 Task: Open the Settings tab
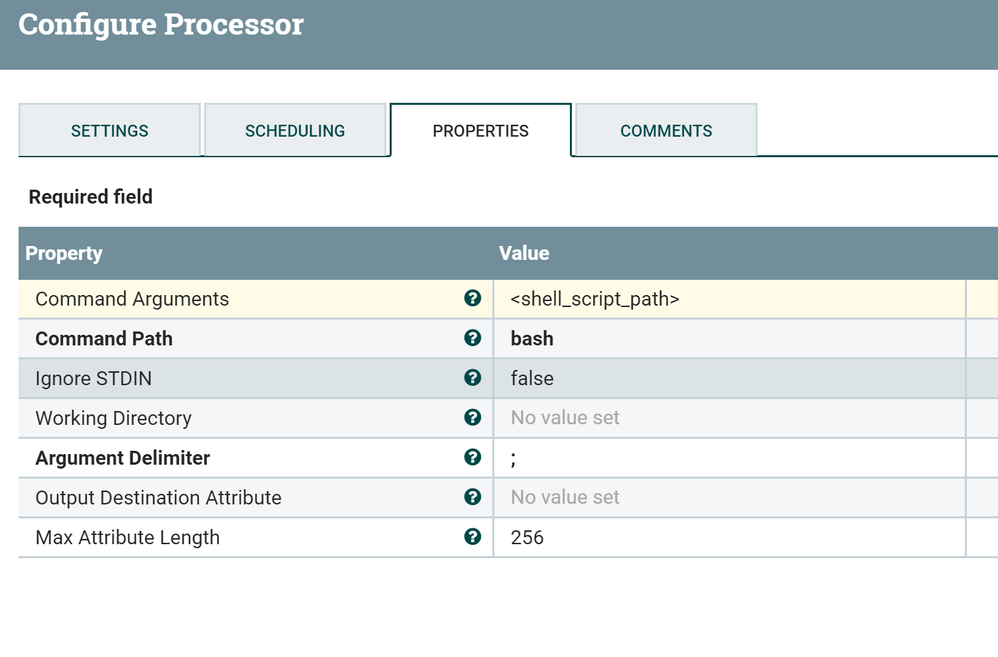pyautogui.click(x=109, y=131)
